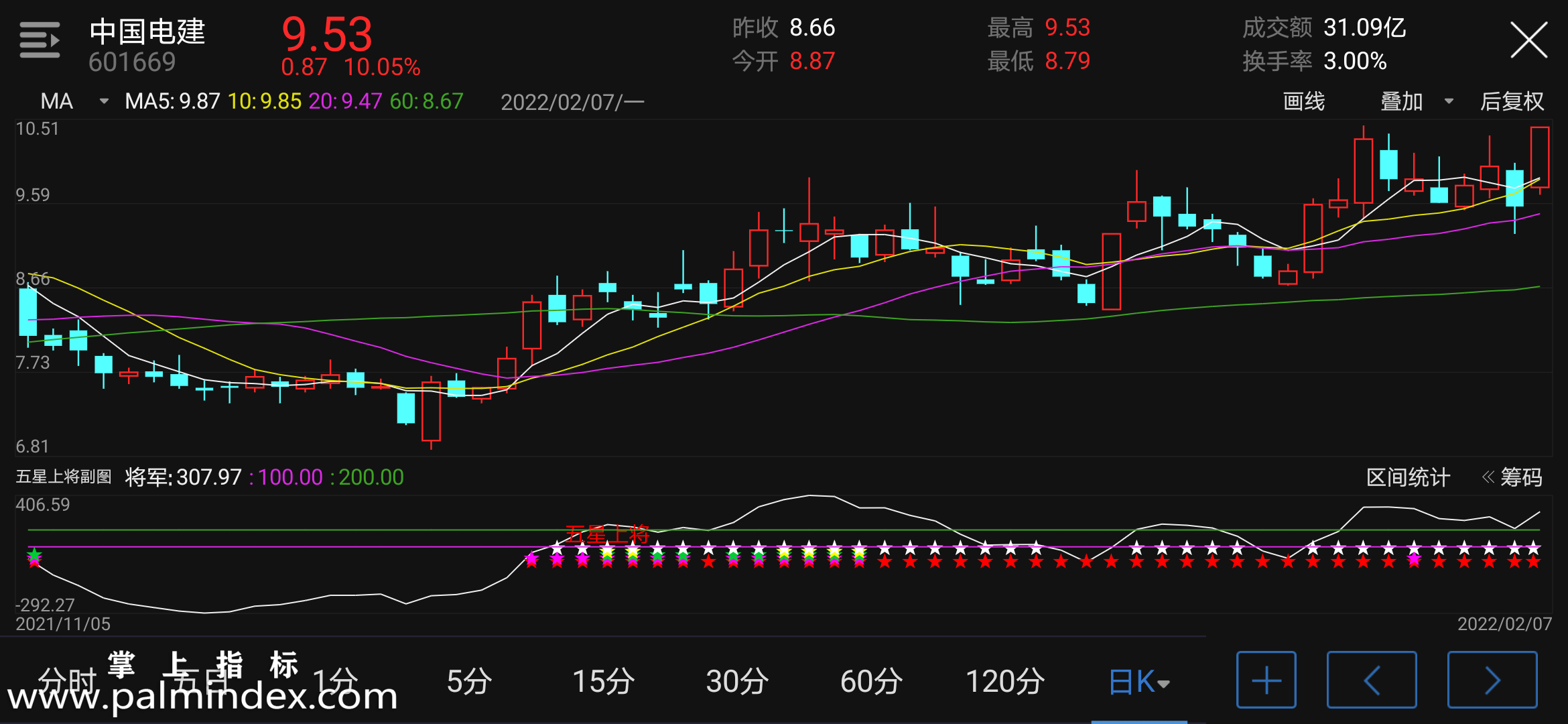The image size is (1568, 724).
Task: Click the 昨收 8.66 value
Action: point(783,27)
